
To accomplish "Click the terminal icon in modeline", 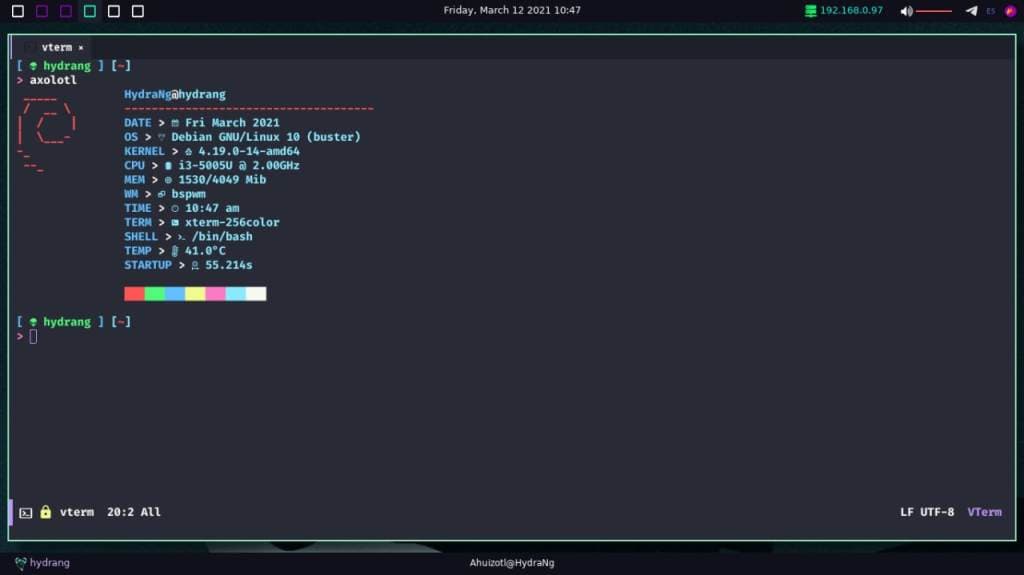I will pyautogui.click(x=26, y=512).
